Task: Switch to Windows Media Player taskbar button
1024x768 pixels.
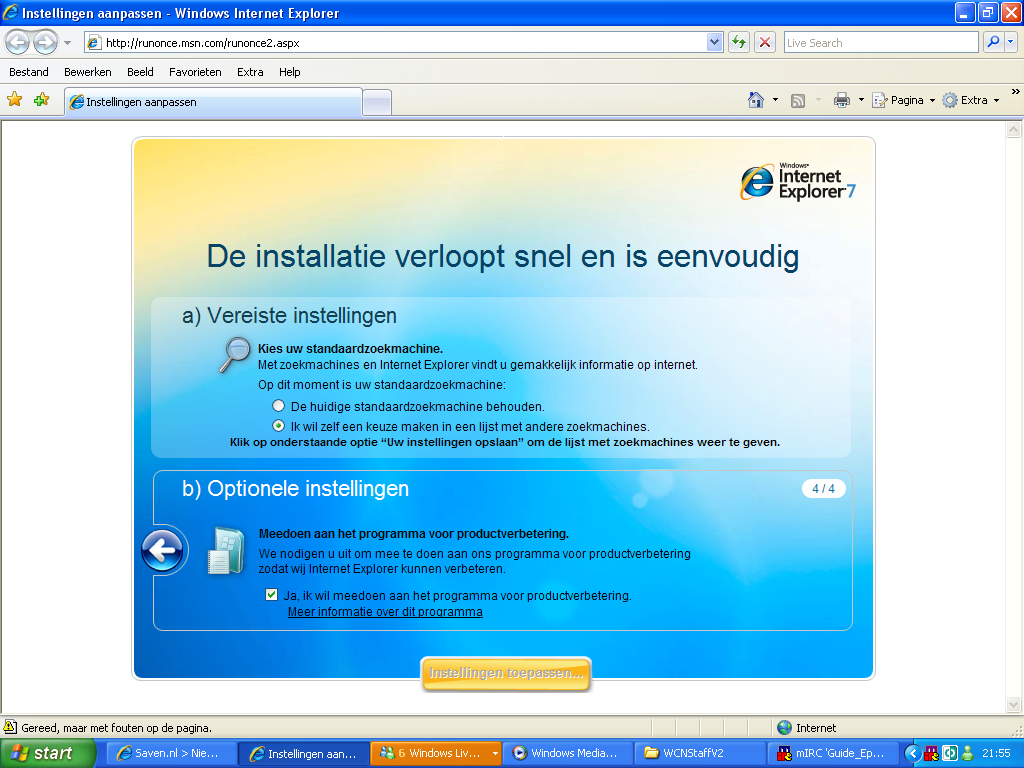Action: click(568, 753)
